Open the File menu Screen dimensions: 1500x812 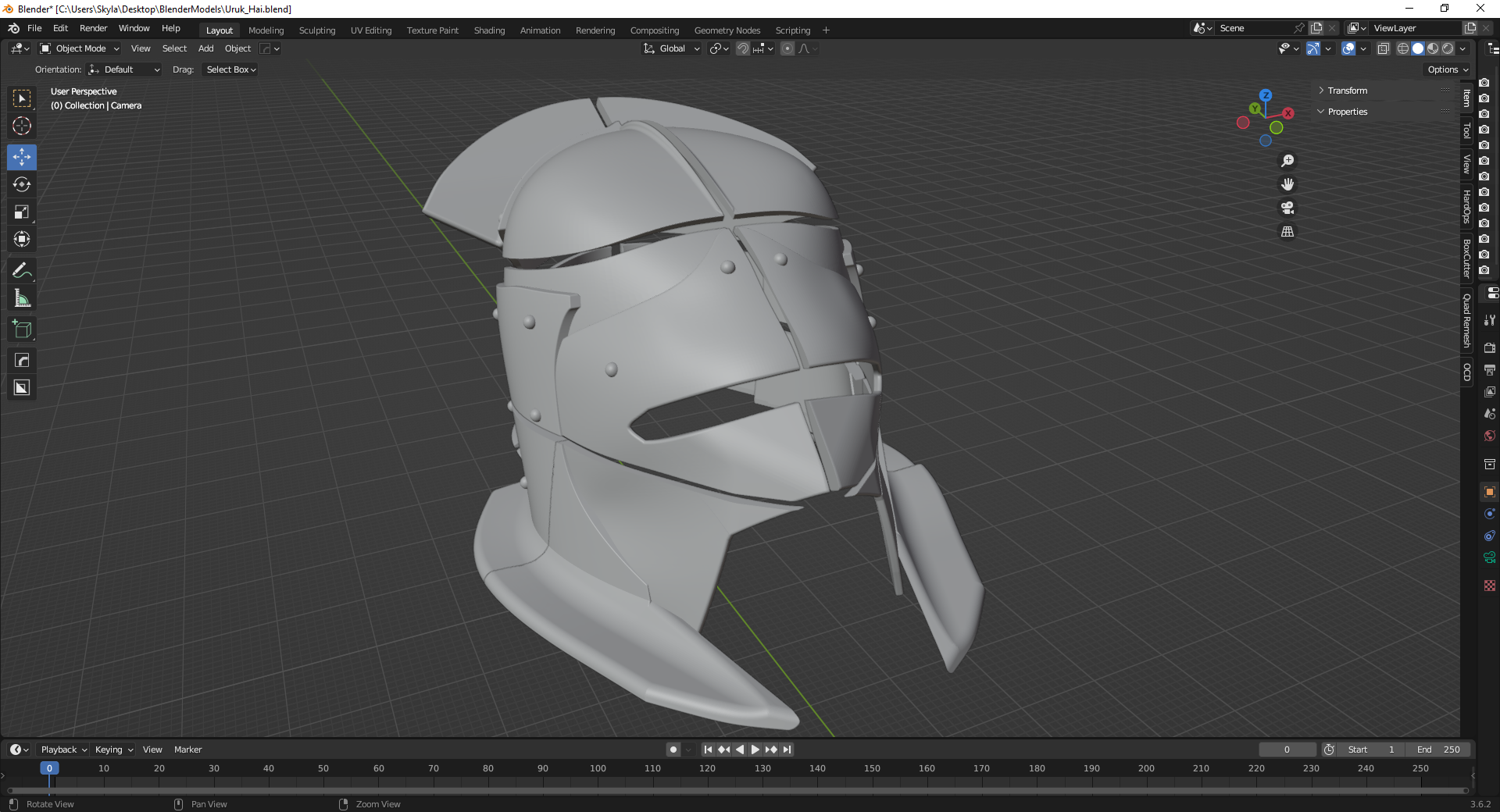coord(34,28)
